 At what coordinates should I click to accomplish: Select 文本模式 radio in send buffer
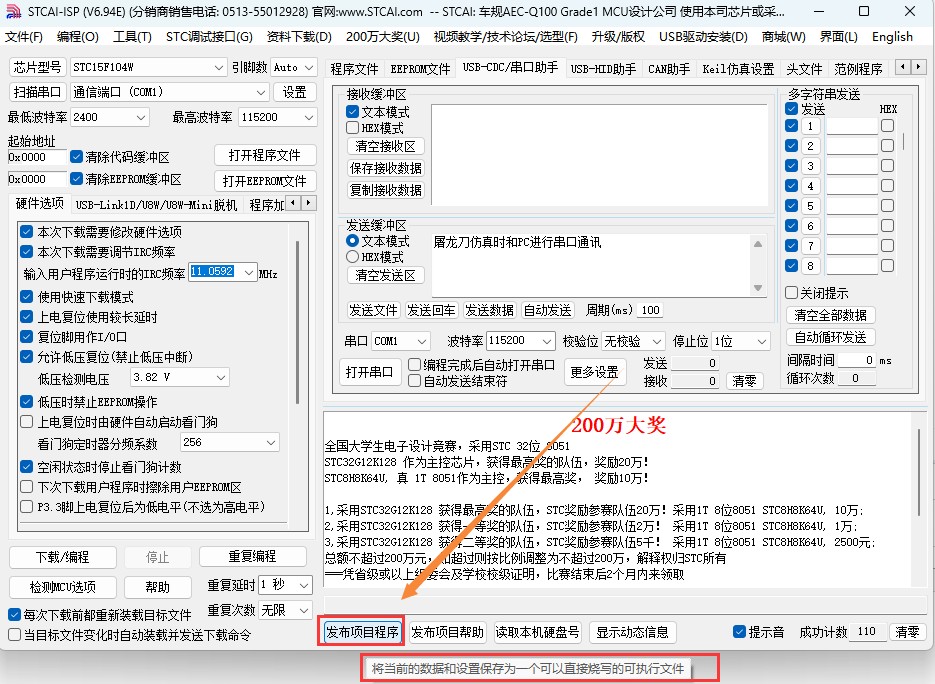(x=352, y=241)
